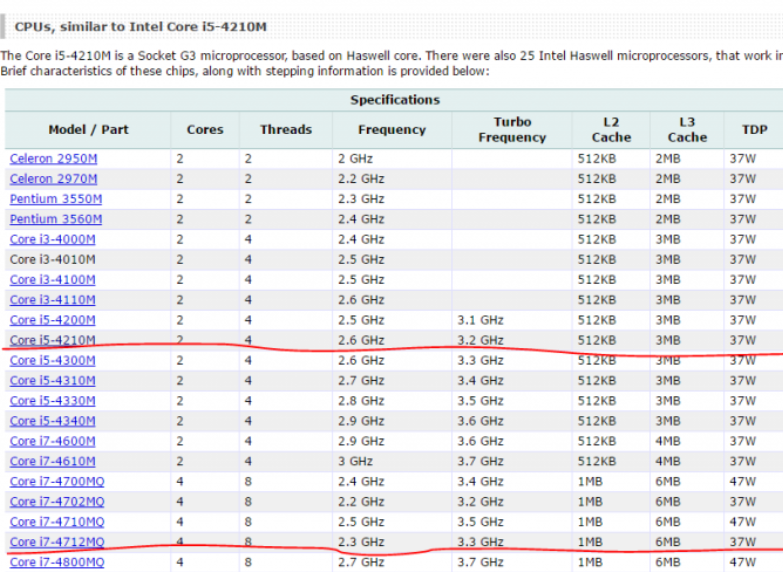The width and height of the screenshot is (783, 572).
Task: Click the 4MB L3 cache of Core i7-4600M
Action: (x=668, y=441)
